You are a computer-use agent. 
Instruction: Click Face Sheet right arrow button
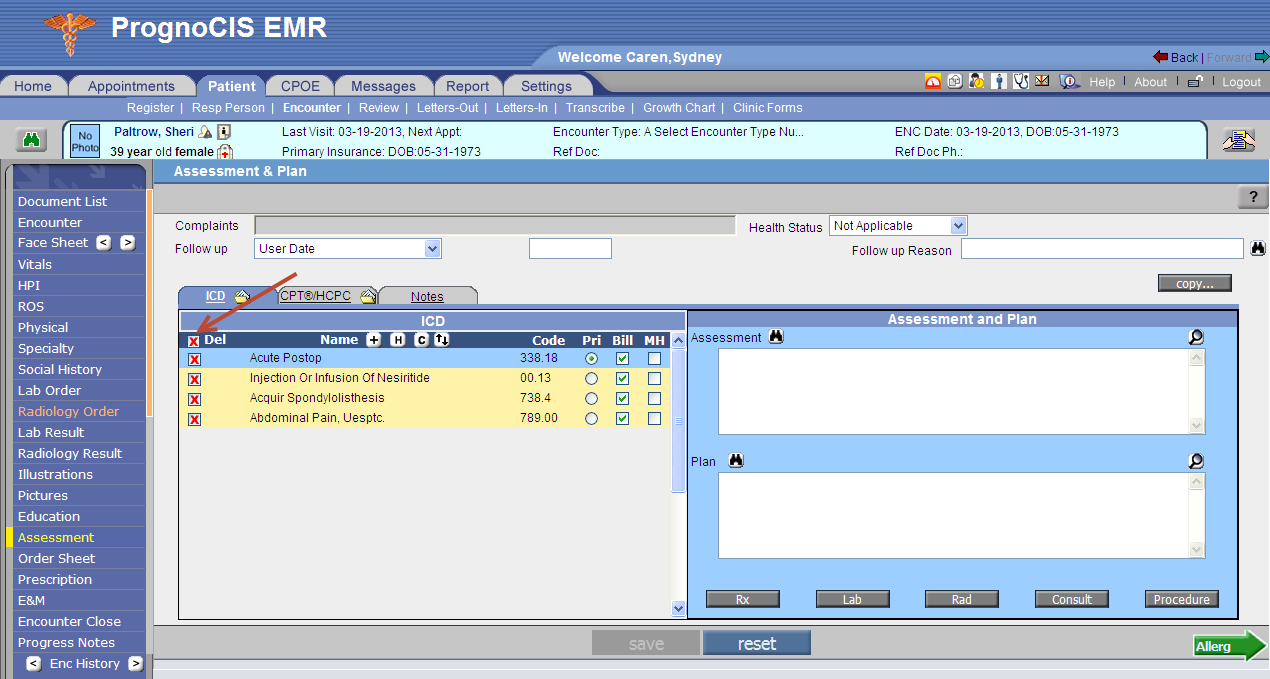point(127,242)
